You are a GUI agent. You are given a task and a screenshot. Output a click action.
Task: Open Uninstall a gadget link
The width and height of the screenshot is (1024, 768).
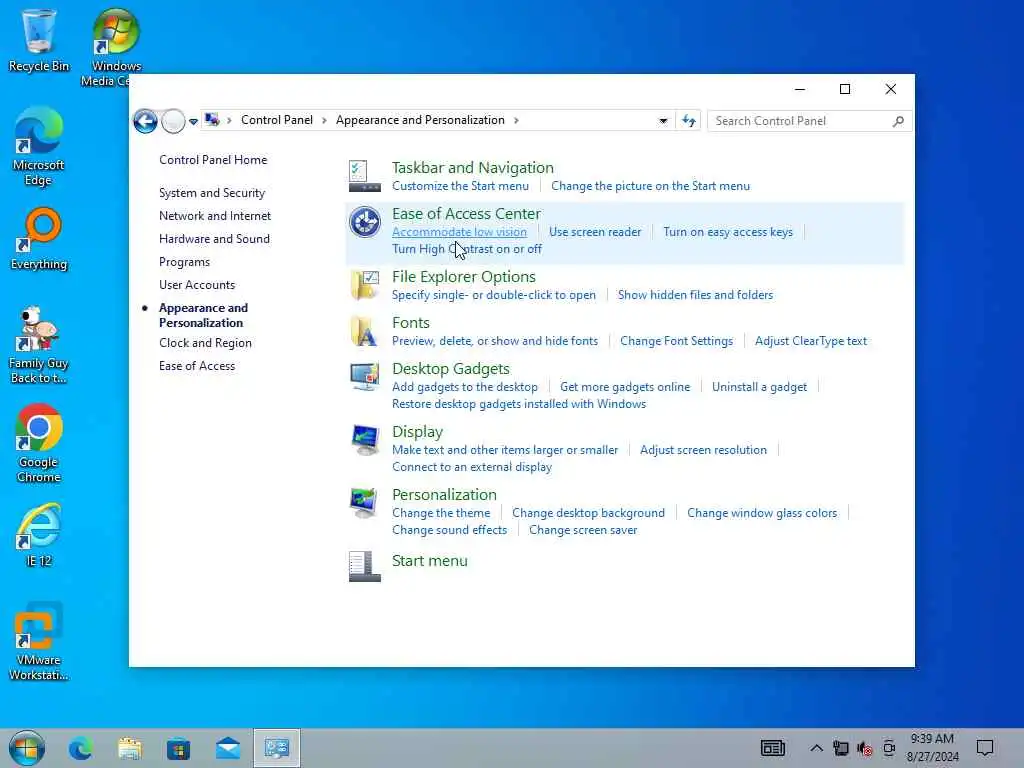[x=760, y=387]
